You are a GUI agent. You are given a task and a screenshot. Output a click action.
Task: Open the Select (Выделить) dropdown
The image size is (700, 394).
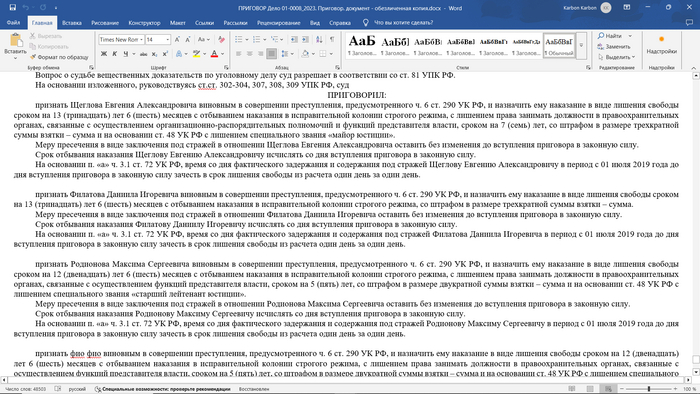pos(617,57)
